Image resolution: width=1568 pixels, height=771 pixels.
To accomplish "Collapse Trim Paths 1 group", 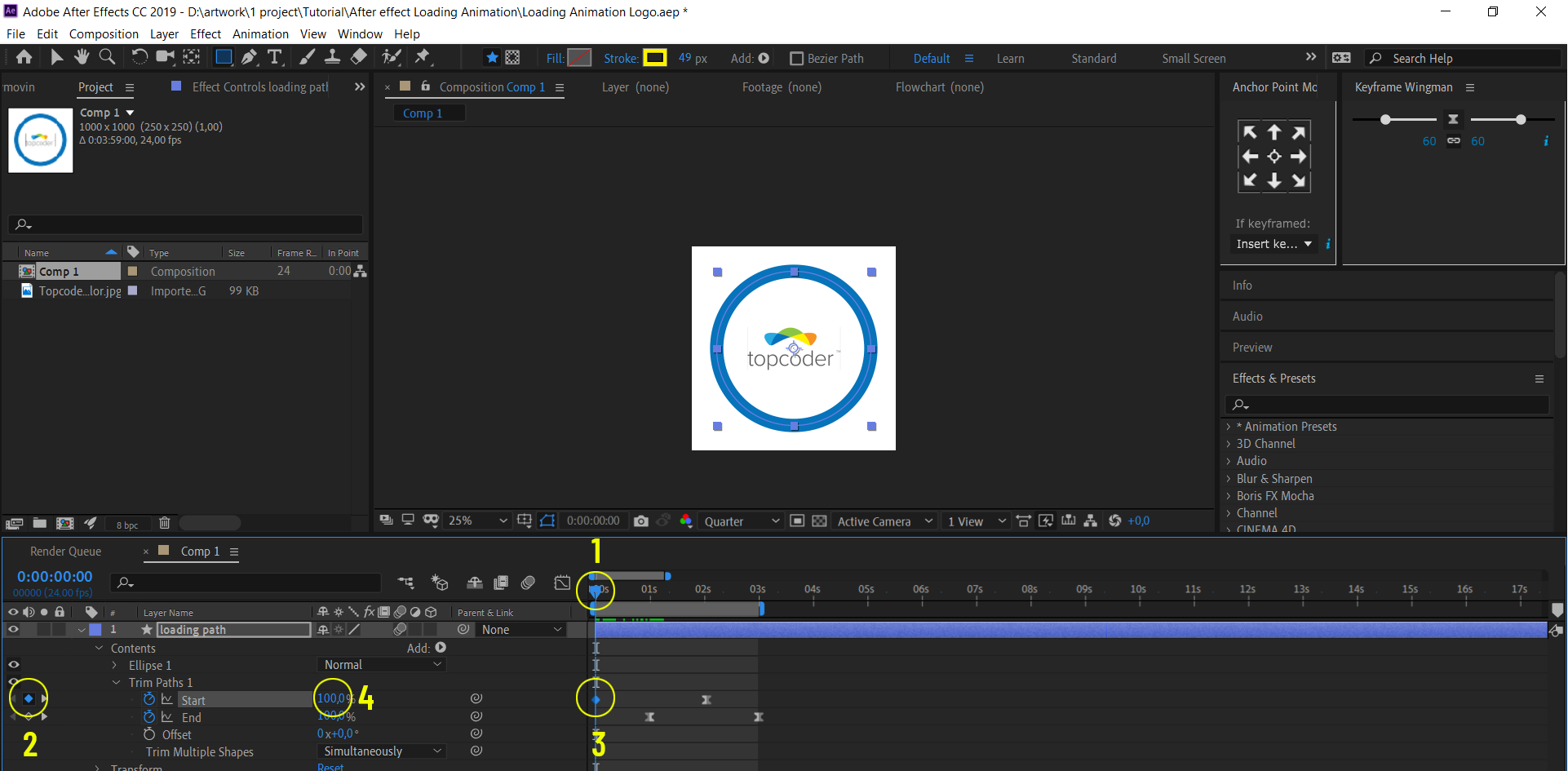I will click(116, 683).
